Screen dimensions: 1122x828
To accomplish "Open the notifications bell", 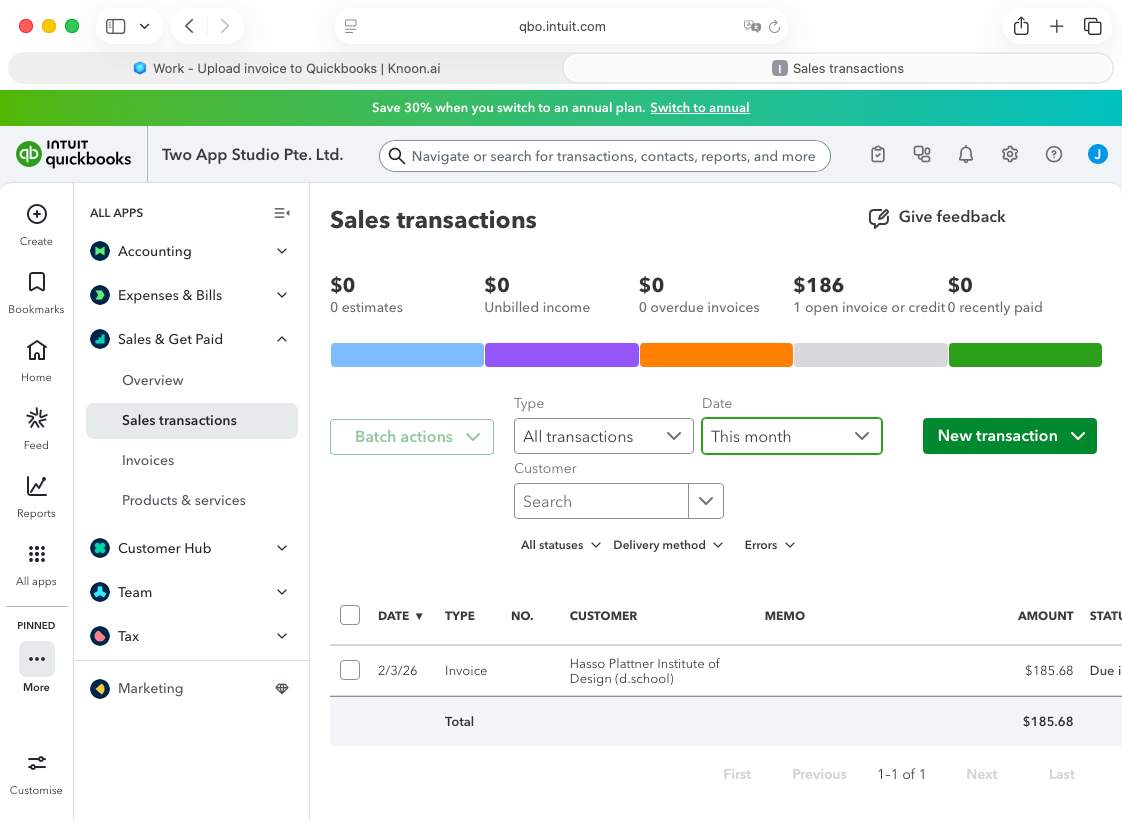I will pyautogui.click(x=965, y=154).
